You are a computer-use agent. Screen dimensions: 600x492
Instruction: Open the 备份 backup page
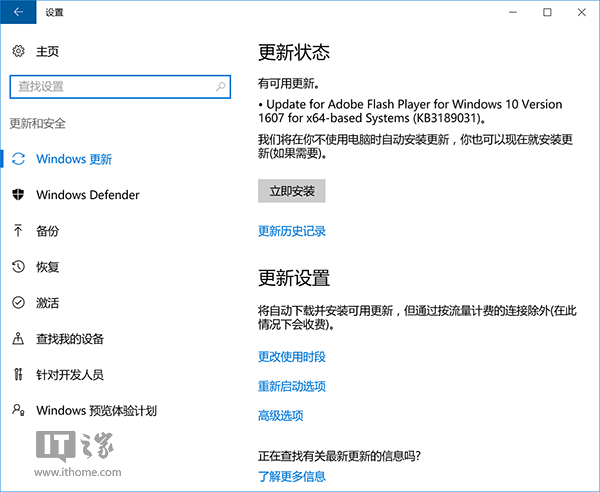pyautogui.click(x=47, y=231)
